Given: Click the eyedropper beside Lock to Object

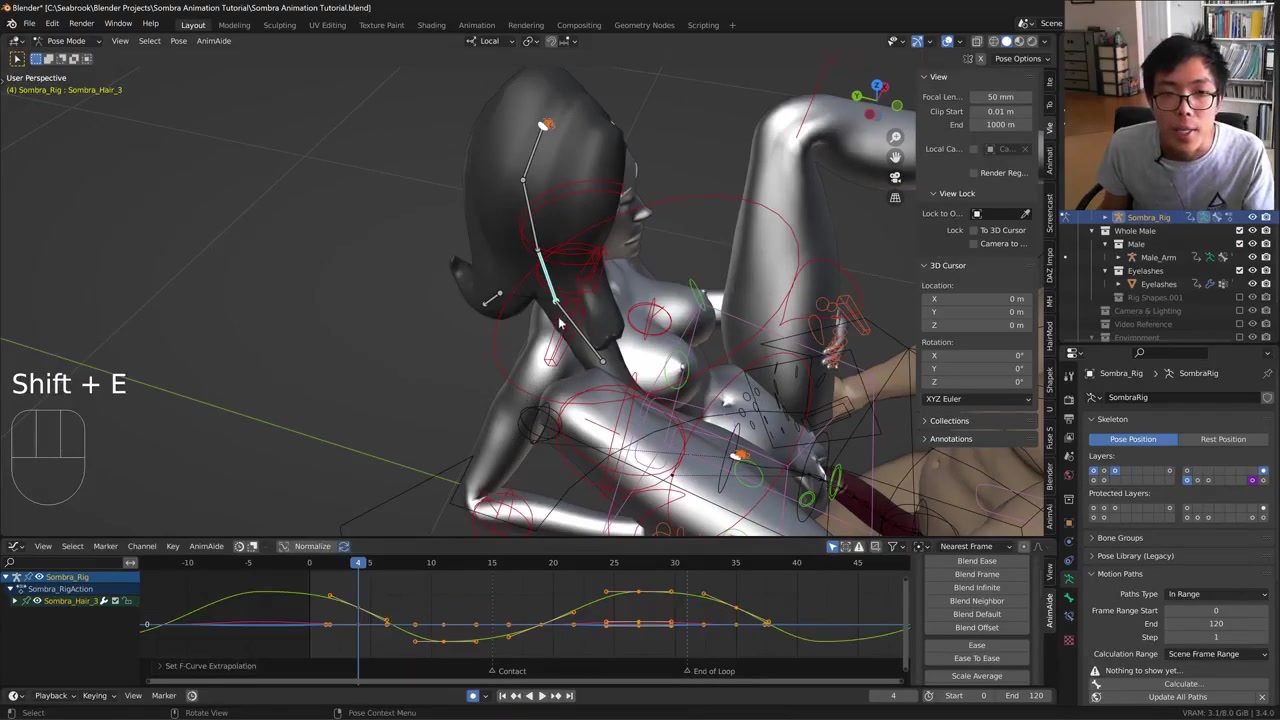Looking at the screenshot, I should click(1025, 214).
